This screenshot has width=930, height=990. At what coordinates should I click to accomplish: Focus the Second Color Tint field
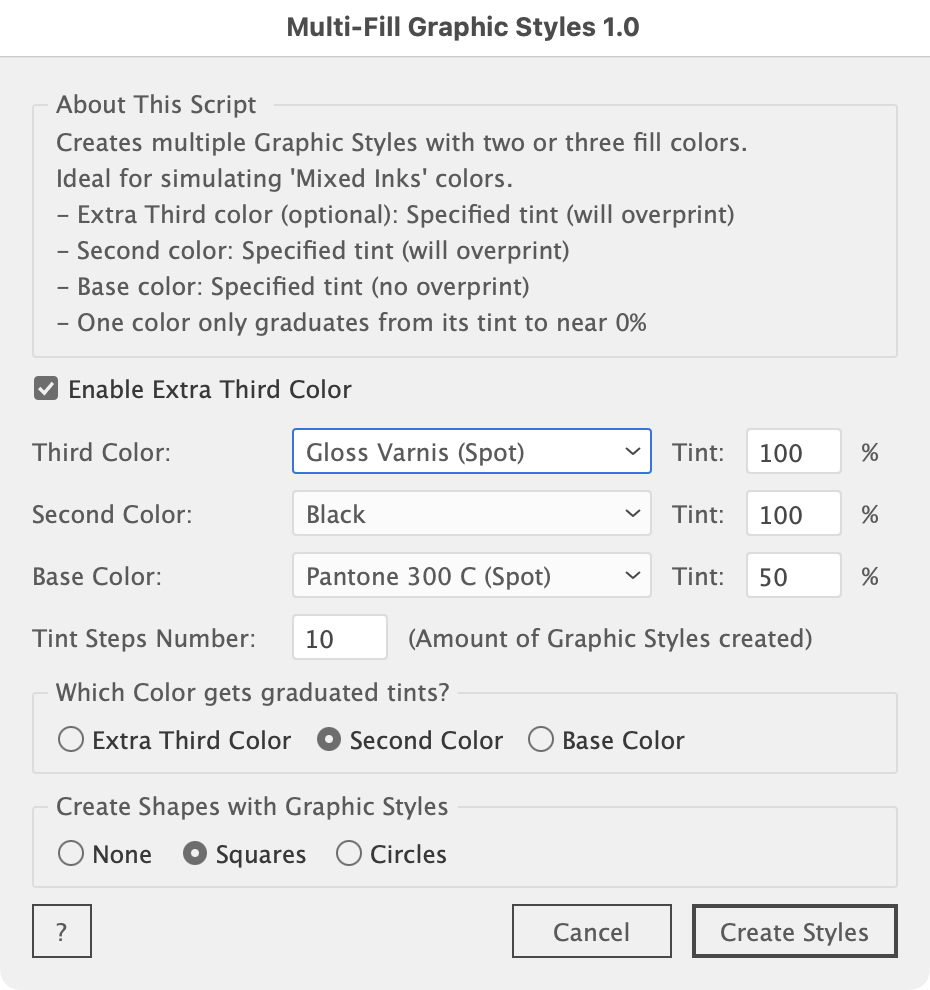point(793,514)
